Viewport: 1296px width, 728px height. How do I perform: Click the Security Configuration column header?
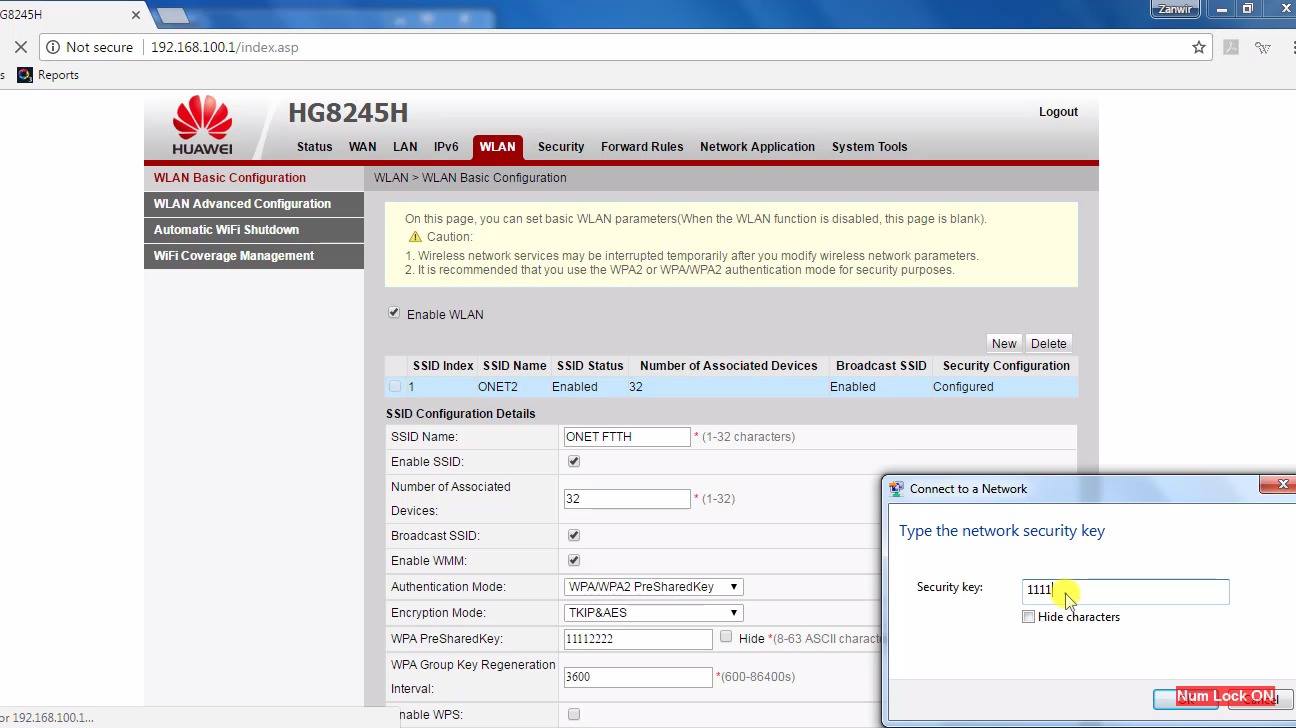tap(1006, 366)
